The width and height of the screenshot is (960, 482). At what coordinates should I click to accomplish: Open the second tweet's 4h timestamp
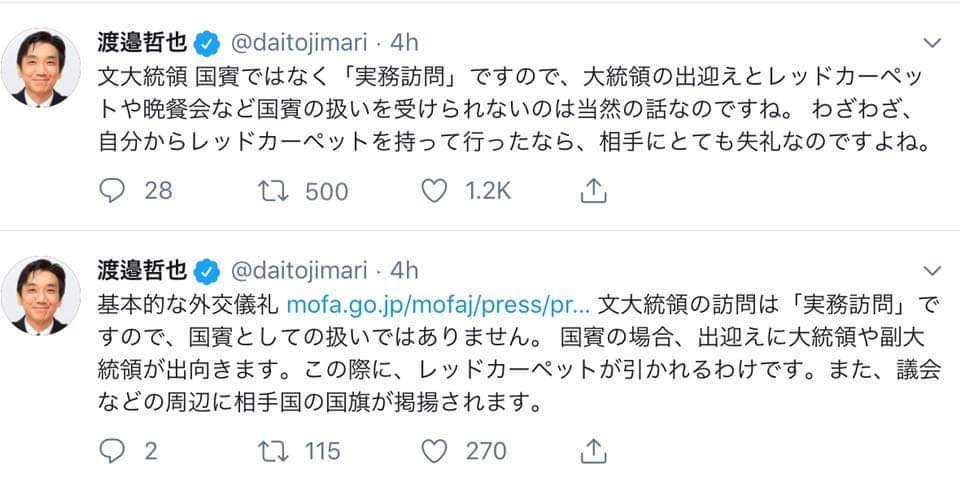[x=402, y=270]
